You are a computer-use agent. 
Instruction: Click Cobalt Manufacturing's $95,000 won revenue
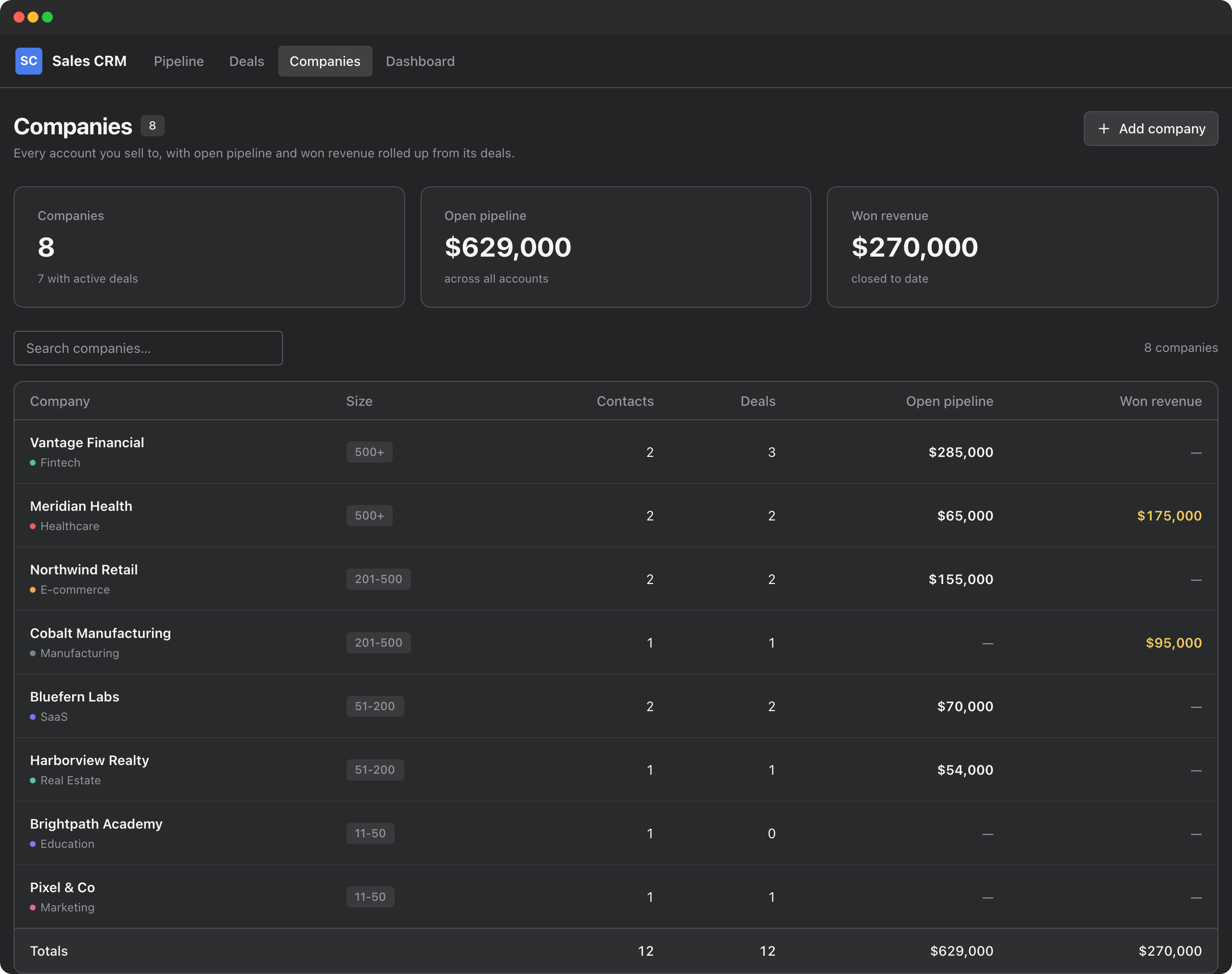coord(1174,643)
